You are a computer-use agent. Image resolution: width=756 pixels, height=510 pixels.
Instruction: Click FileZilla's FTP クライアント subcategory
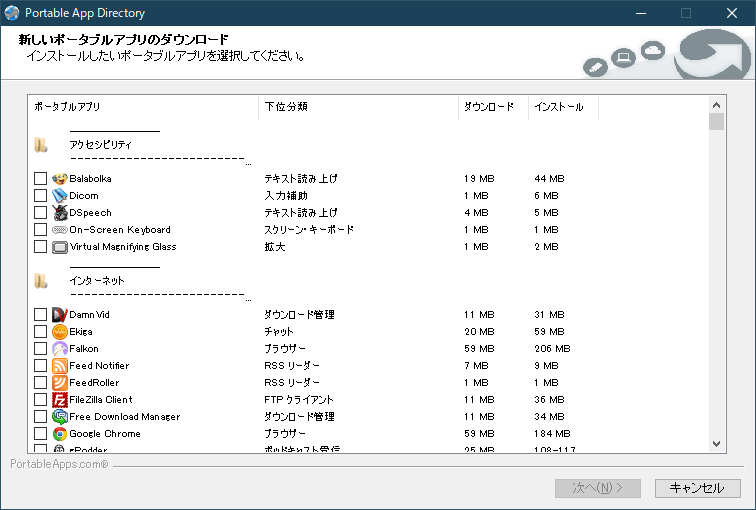pos(299,400)
